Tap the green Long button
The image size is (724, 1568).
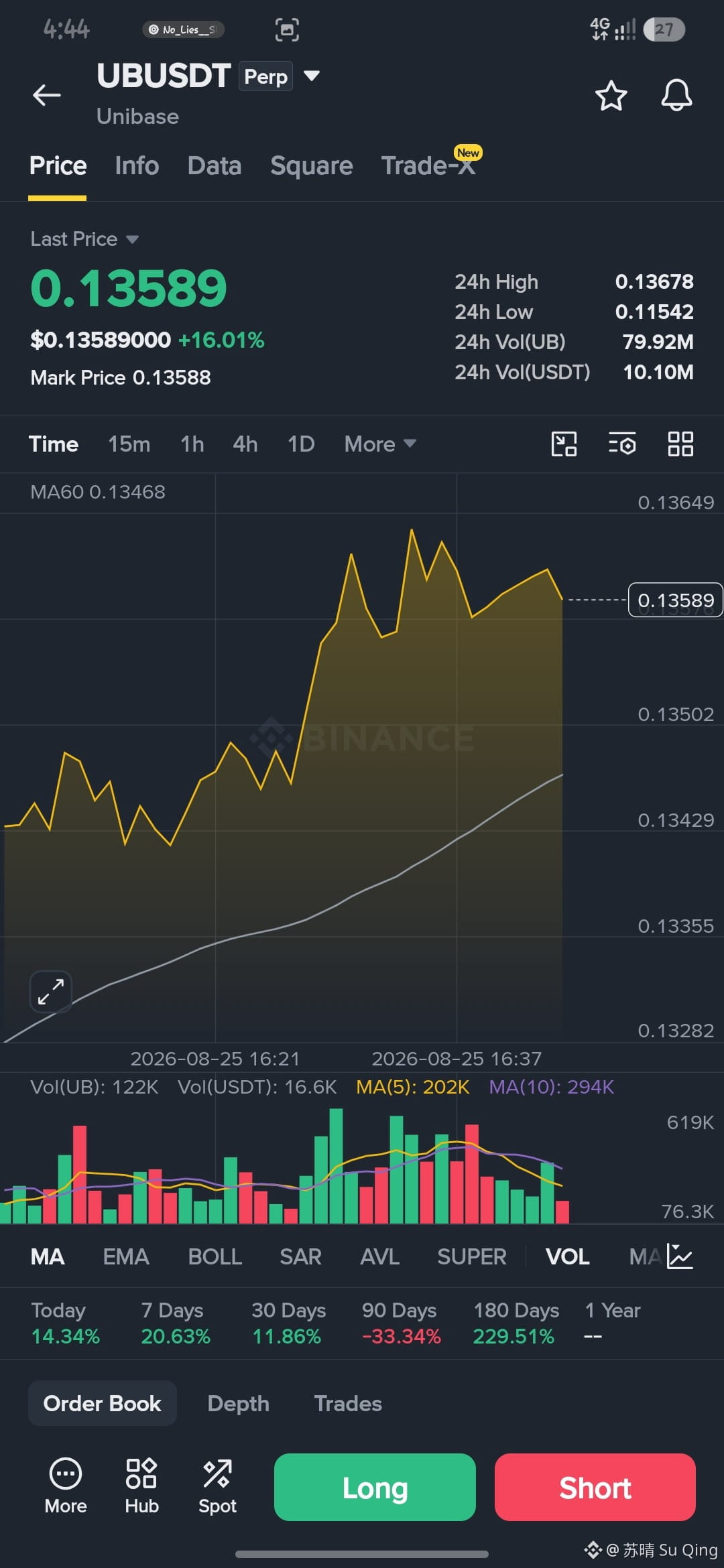click(x=375, y=1487)
